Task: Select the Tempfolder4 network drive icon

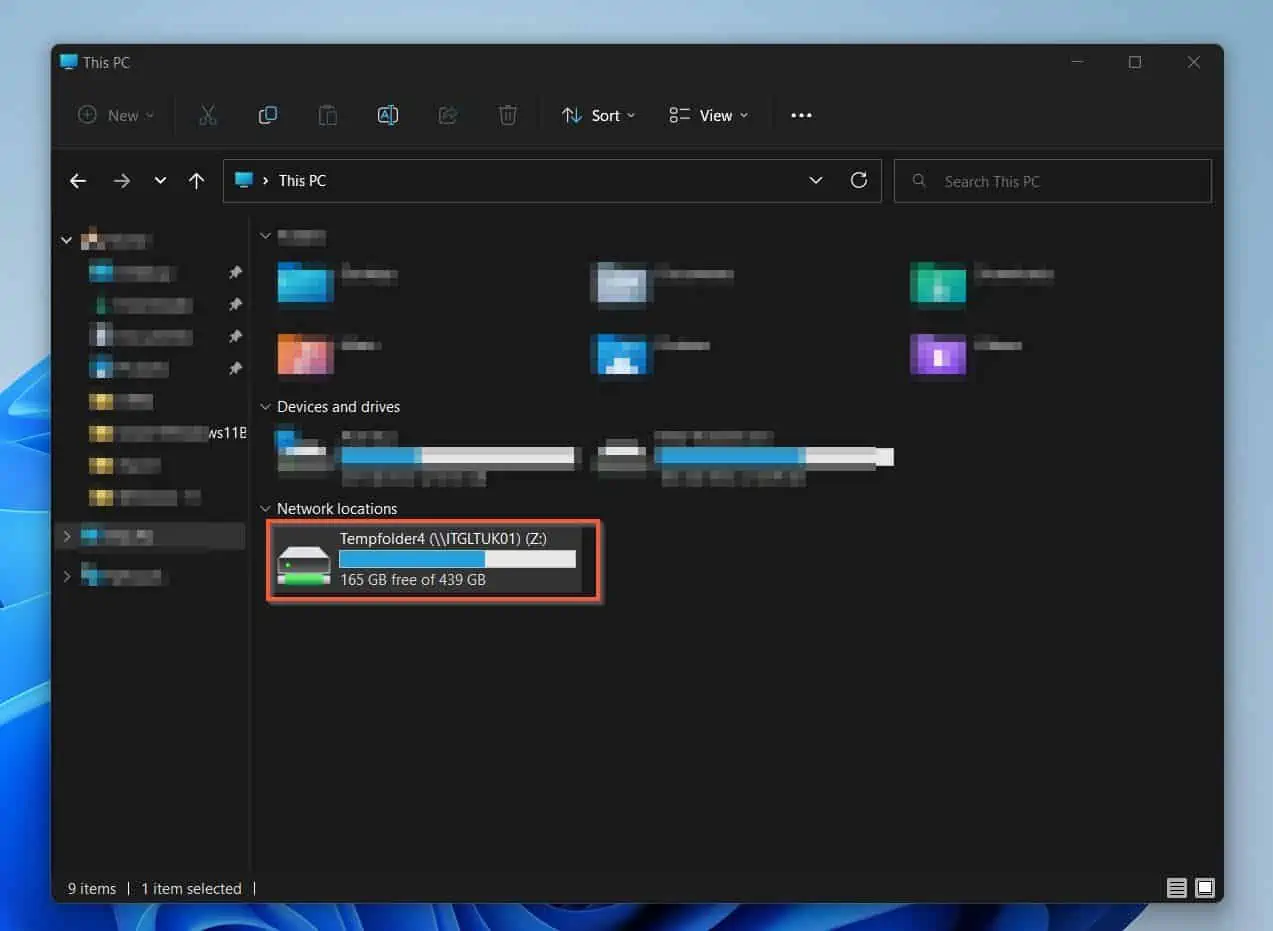Action: click(303, 565)
